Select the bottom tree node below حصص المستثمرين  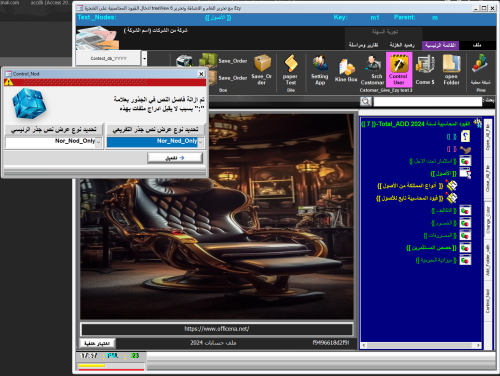436,260
